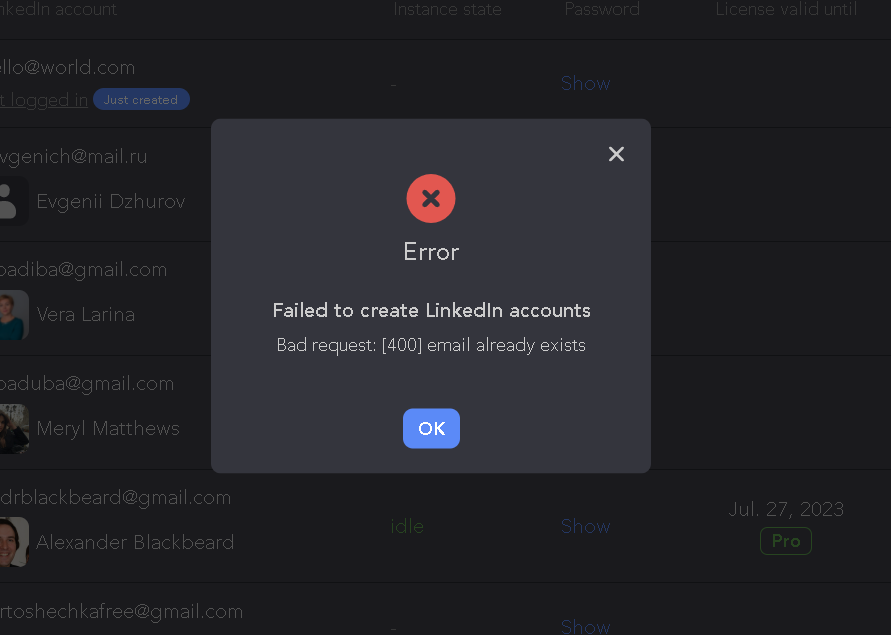
Task: Sort by the Instance state column header
Action: pyautogui.click(x=447, y=9)
